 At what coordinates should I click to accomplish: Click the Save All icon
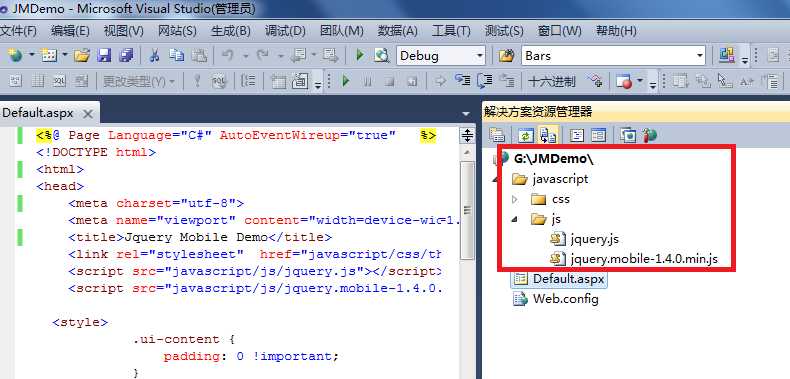click(x=126, y=55)
